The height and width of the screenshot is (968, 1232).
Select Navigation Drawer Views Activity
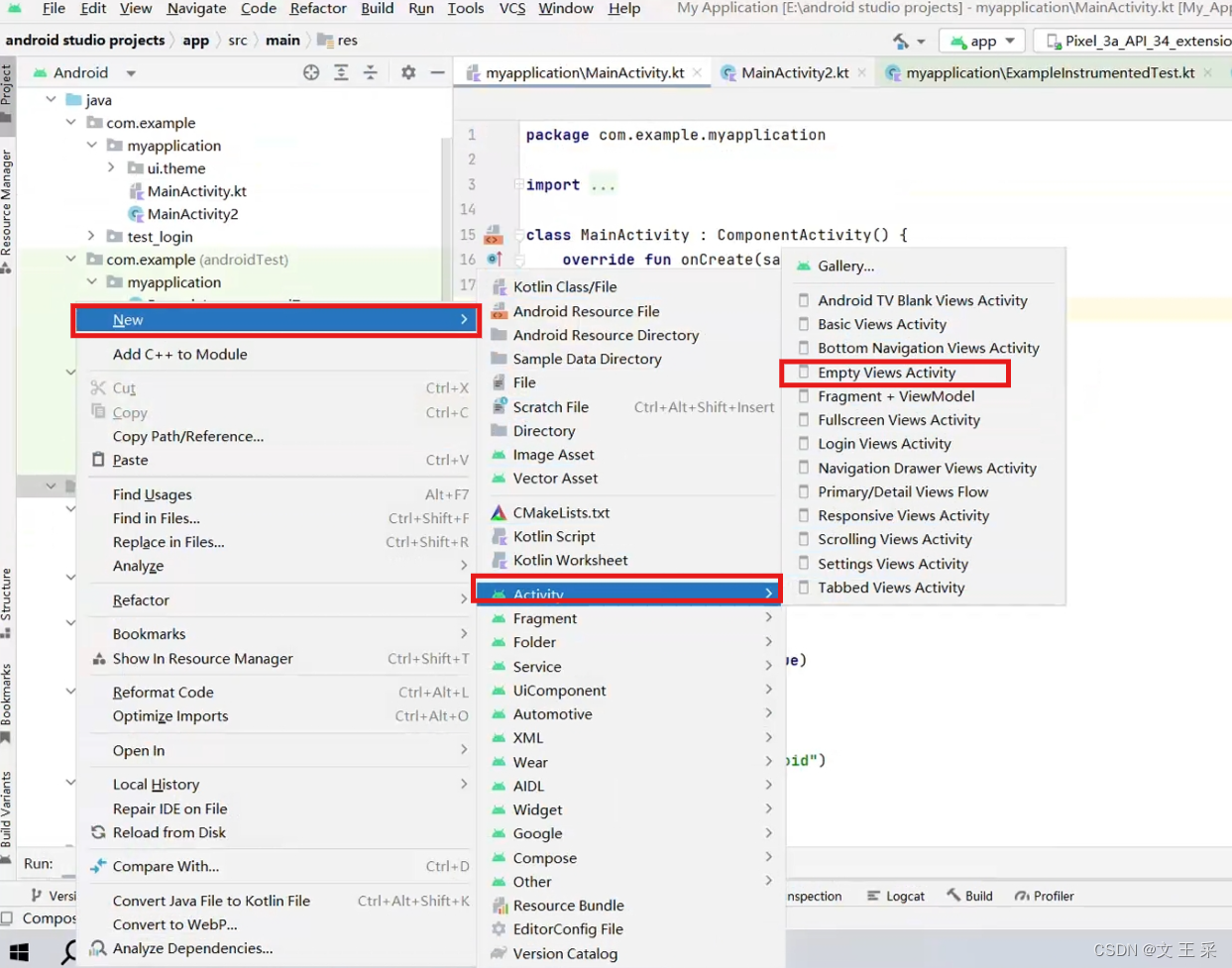pos(926,468)
